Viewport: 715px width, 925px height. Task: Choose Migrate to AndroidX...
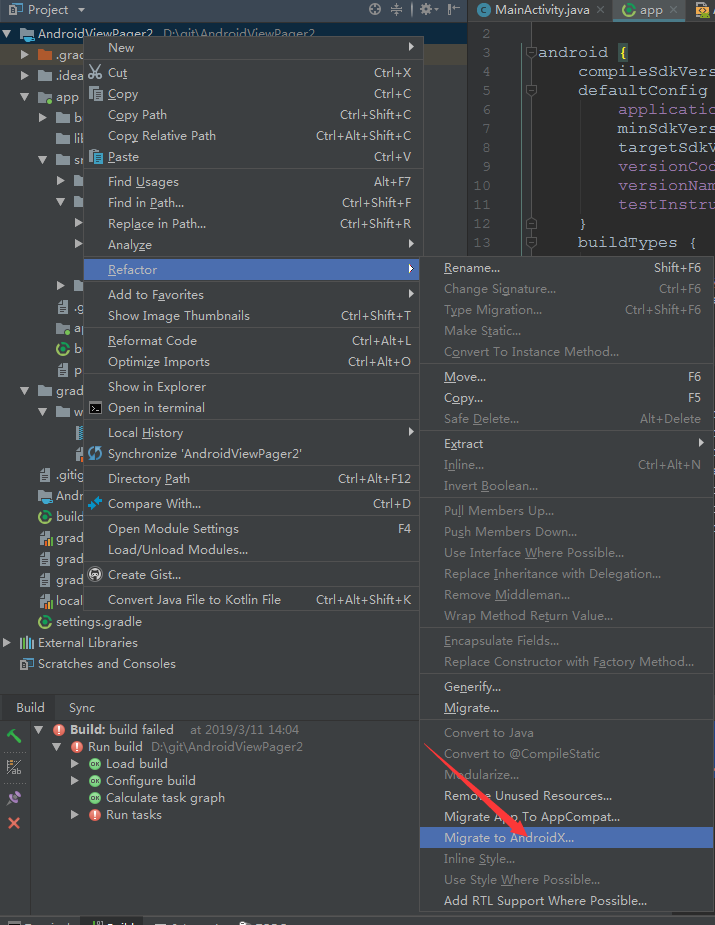click(567, 838)
